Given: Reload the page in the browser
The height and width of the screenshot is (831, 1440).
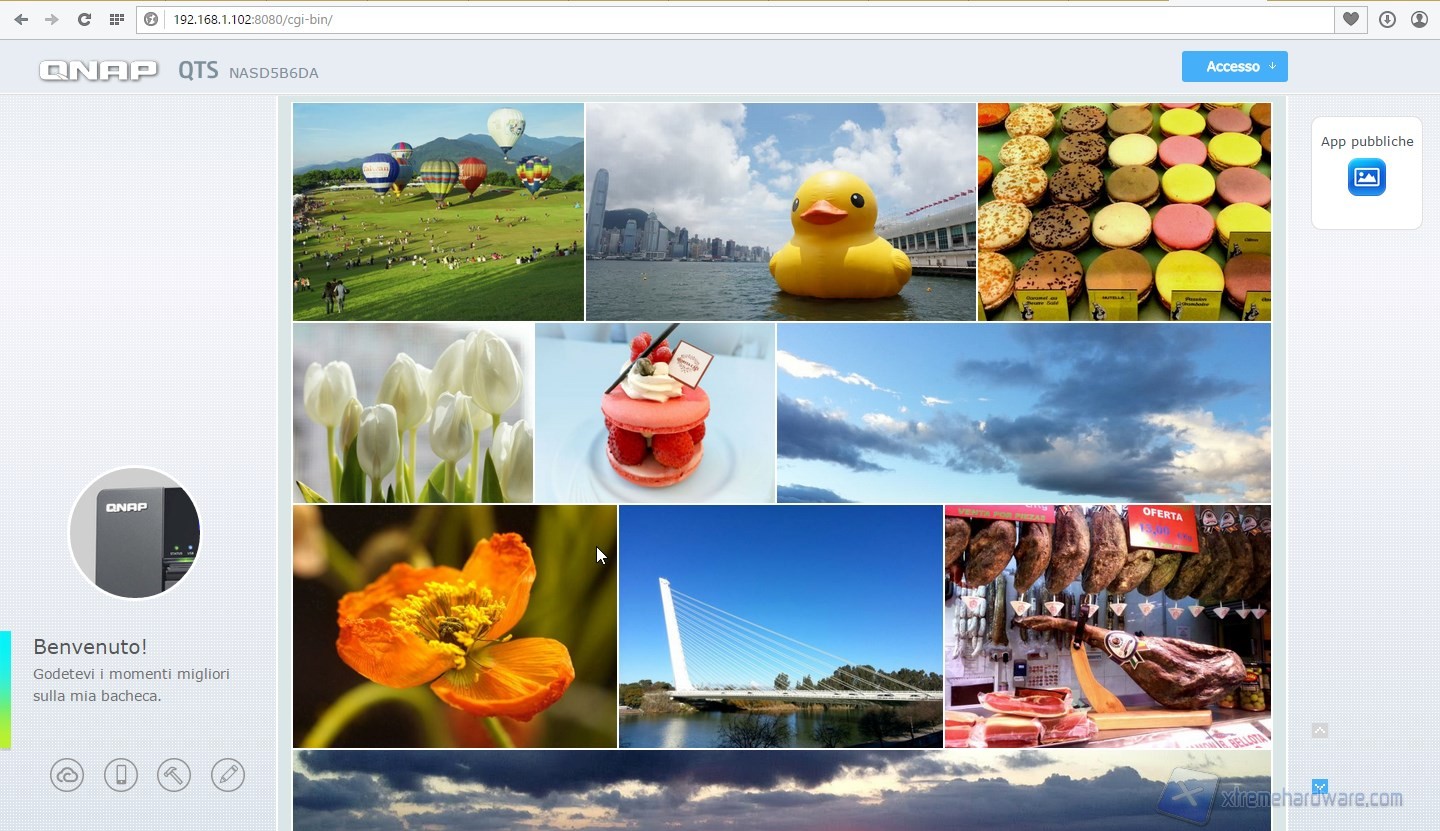Looking at the screenshot, I should coord(84,19).
